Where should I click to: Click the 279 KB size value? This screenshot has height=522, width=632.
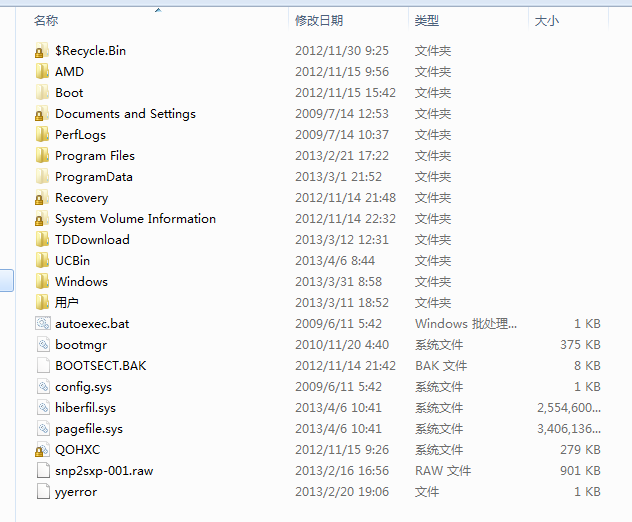click(580, 449)
